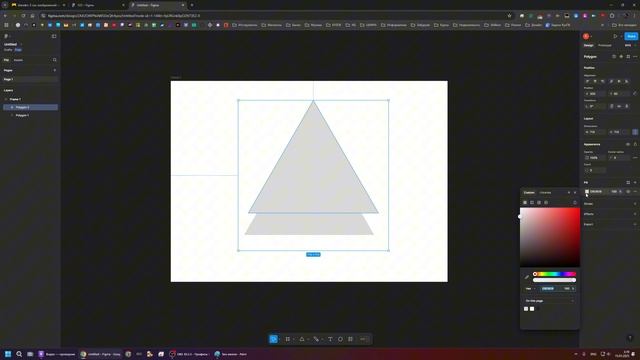Open the user avatar menu
640x360 pixels.
[586, 36]
